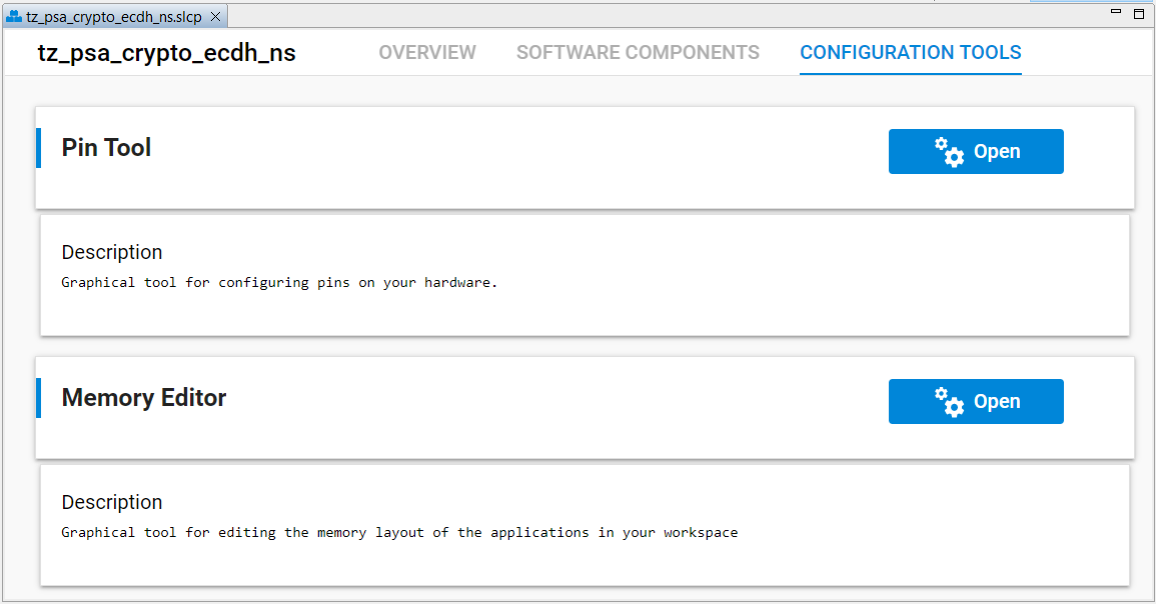The height and width of the screenshot is (604, 1156).
Task: Select the CONFIGURATION TOOLS tab
Action: (x=910, y=53)
